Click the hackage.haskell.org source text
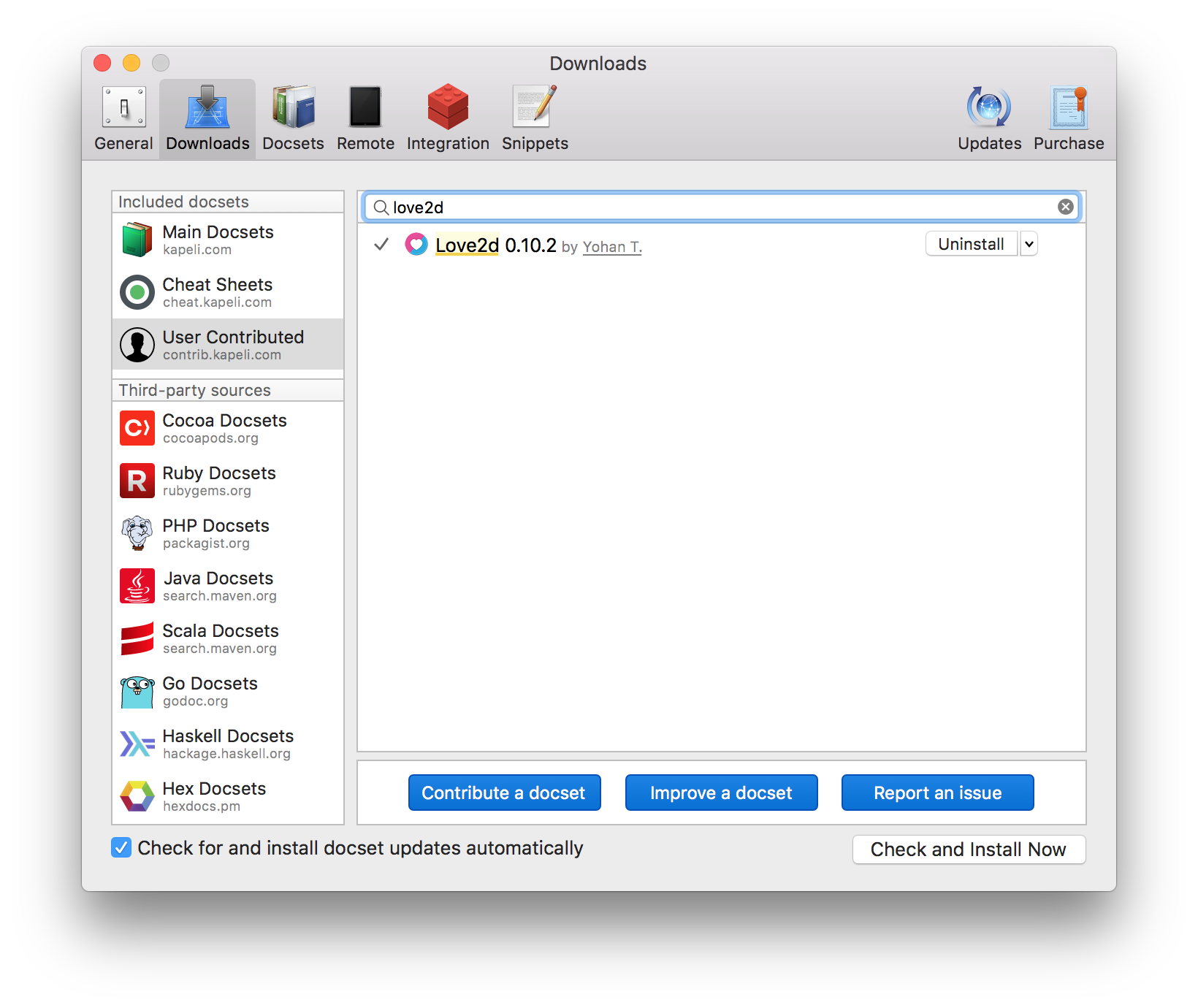Viewport: 1198px width, 1008px height. pos(226,754)
